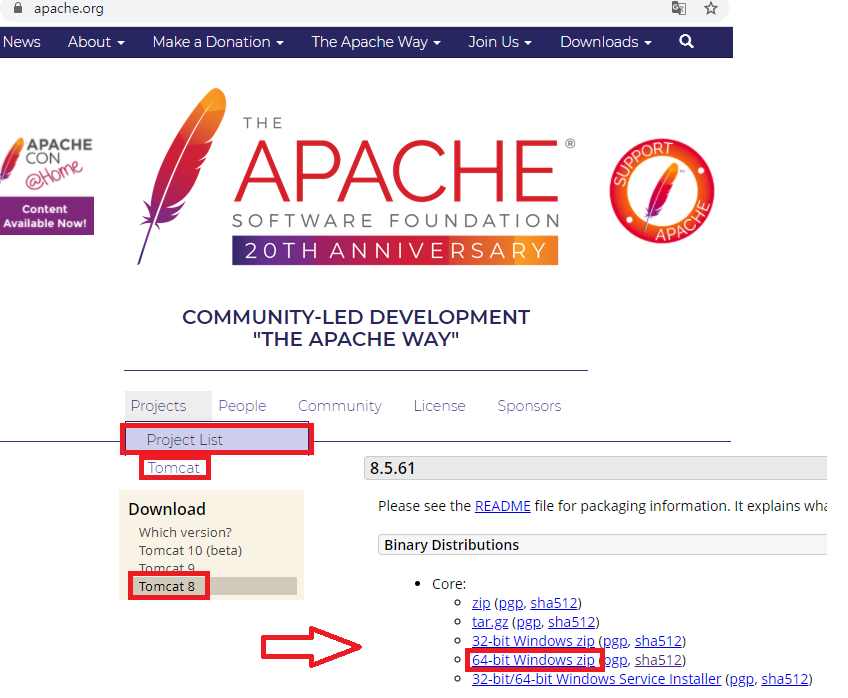This screenshot has height=698, width=848.
Task: Expand the Join Us dropdown
Action: click(x=500, y=42)
